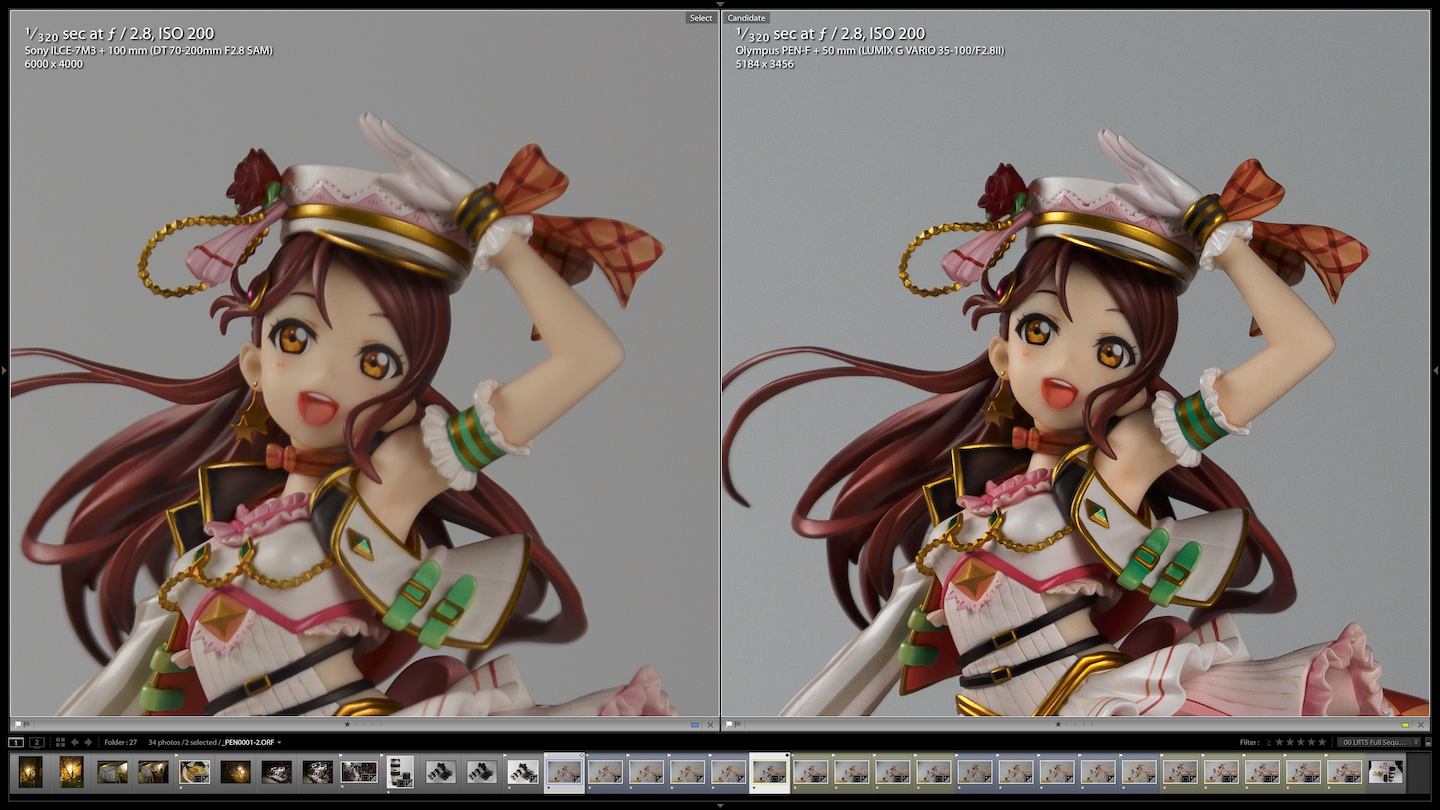Close the Select pane with its X

tap(710, 724)
